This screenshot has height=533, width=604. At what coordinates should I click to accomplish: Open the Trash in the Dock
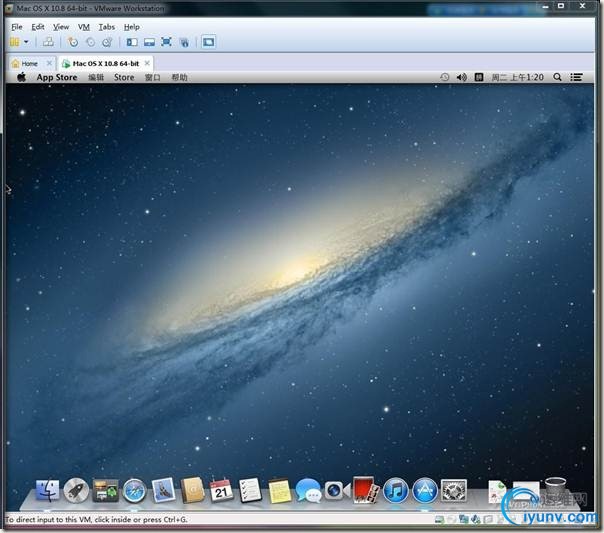[x=555, y=490]
